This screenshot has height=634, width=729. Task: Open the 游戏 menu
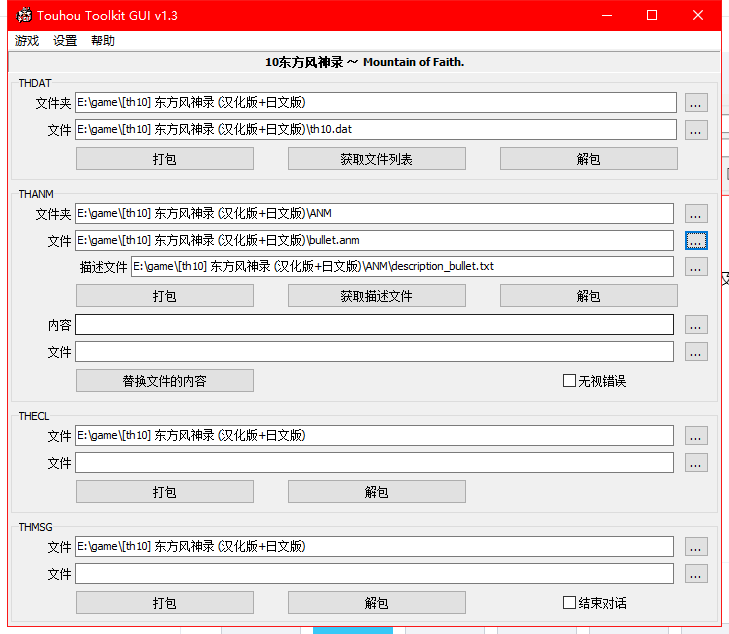pos(27,41)
